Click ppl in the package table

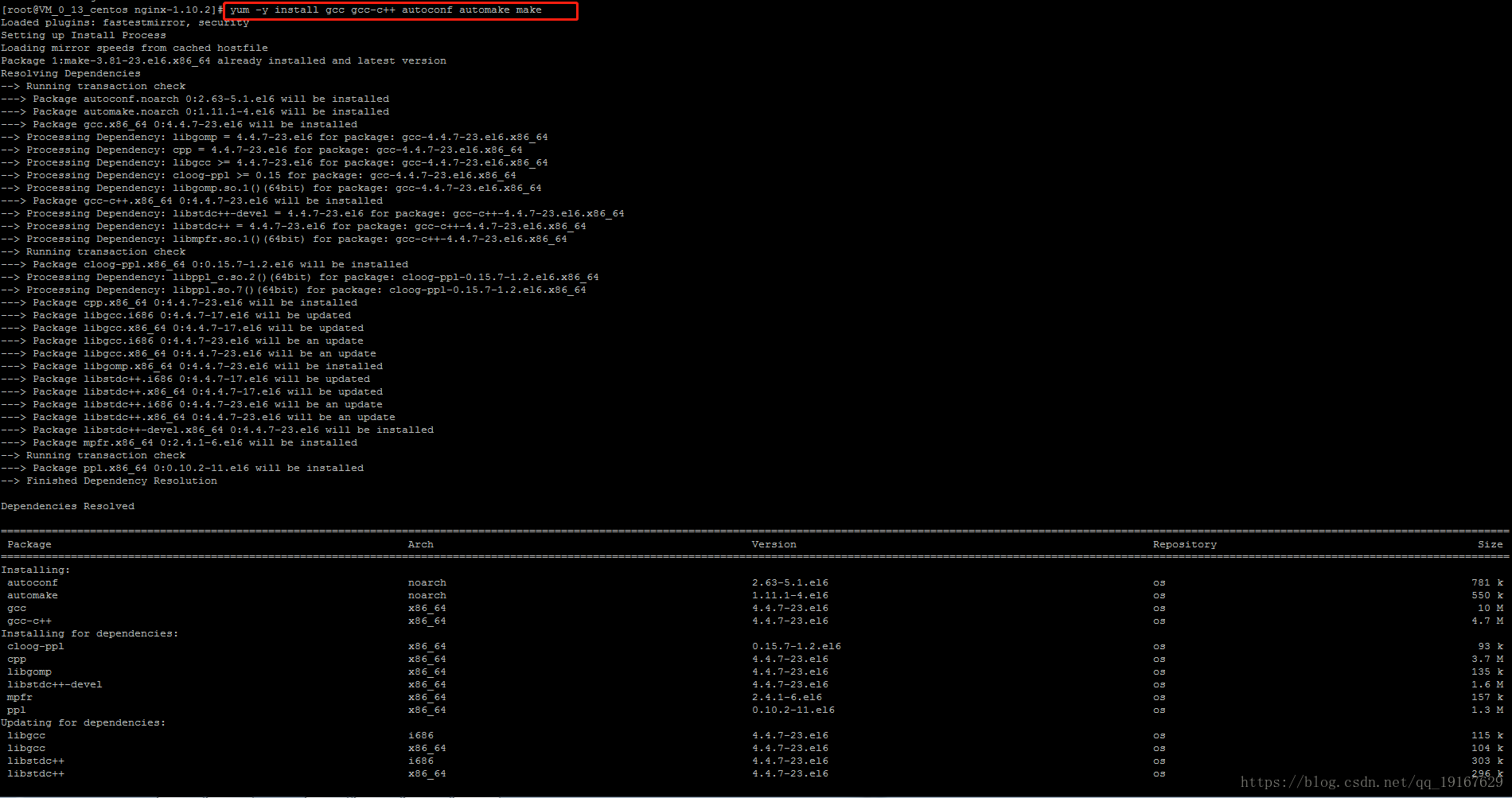17,710
